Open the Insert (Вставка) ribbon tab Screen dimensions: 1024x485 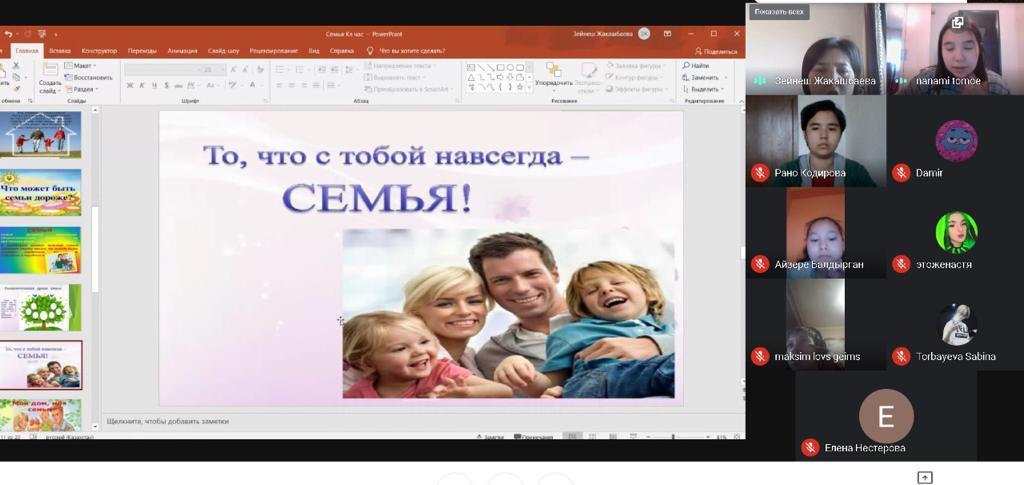pyautogui.click(x=60, y=50)
